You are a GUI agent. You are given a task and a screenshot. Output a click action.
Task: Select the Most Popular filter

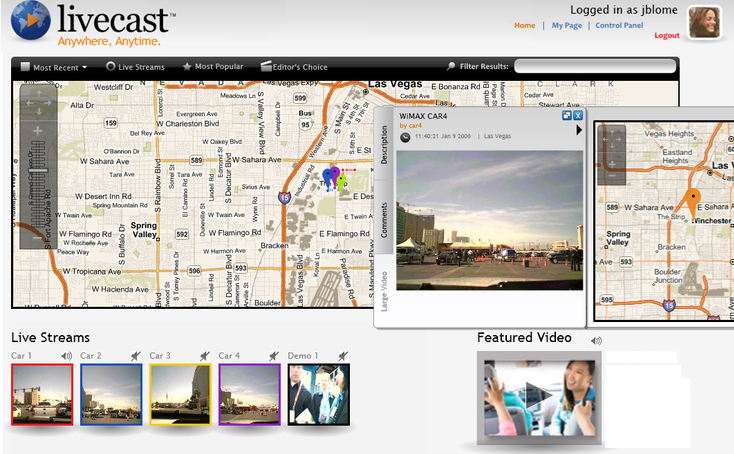[213, 66]
